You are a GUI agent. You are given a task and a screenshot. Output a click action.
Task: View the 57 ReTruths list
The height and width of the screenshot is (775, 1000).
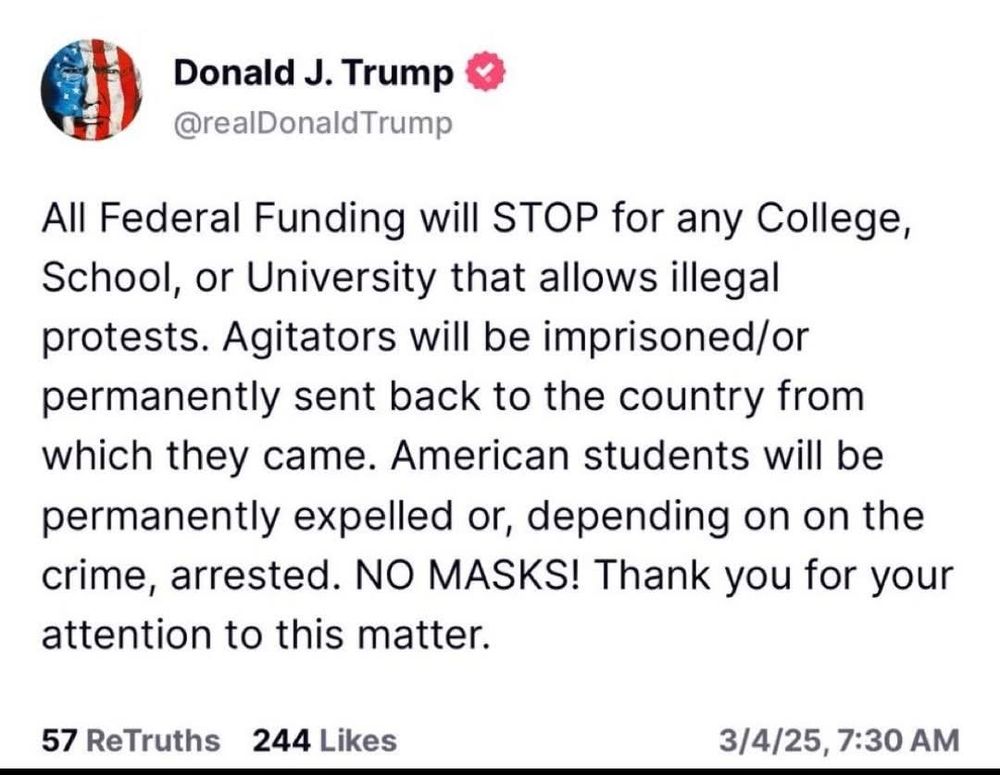(x=131, y=741)
